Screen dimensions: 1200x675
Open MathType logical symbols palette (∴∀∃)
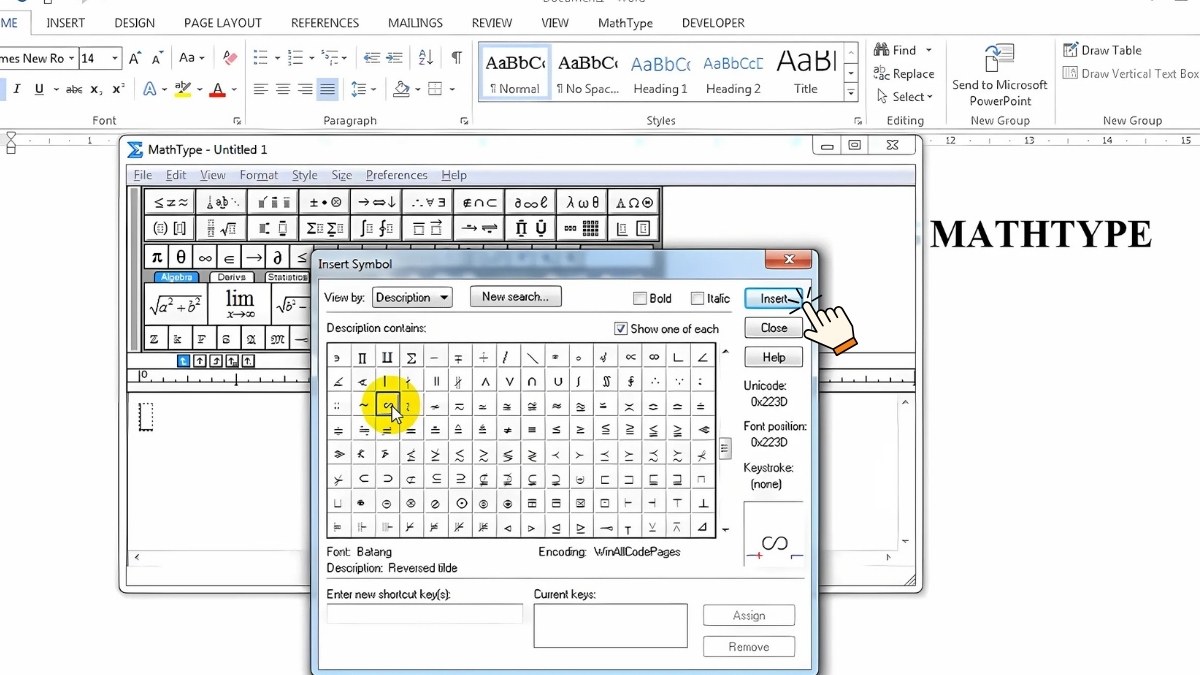tap(427, 202)
